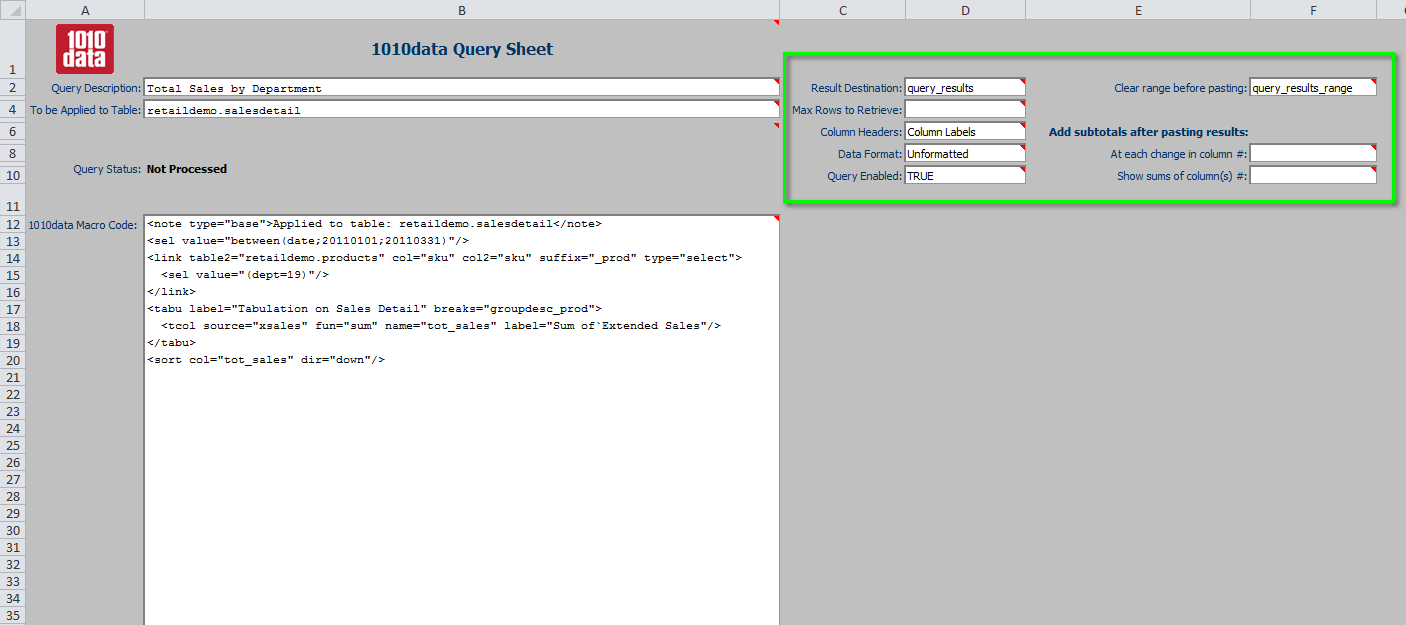Click the Clear range before pasting label
This screenshot has width=1406, height=625.
click(1181, 89)
